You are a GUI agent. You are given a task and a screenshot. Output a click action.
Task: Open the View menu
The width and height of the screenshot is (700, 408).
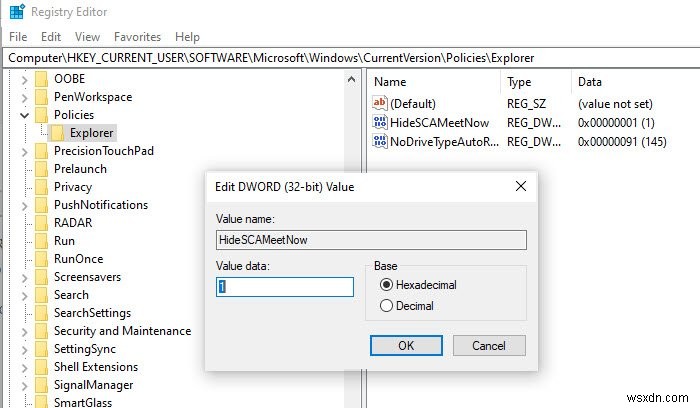[x=87, y=37]
